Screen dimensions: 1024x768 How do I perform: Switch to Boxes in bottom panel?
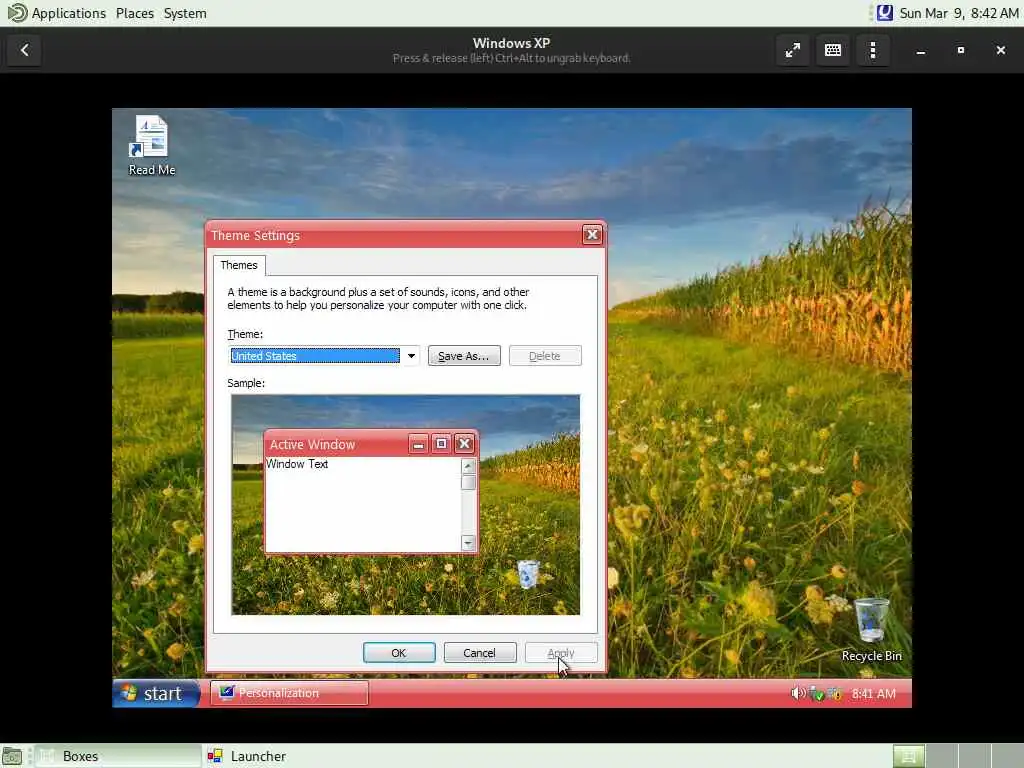click(x=118, y=756)
